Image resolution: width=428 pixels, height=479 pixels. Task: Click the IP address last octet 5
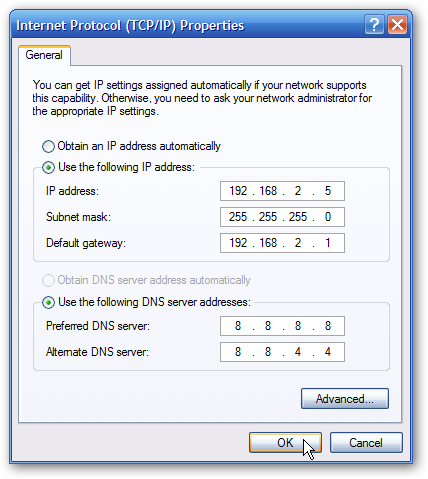click(x=328, y=191)
